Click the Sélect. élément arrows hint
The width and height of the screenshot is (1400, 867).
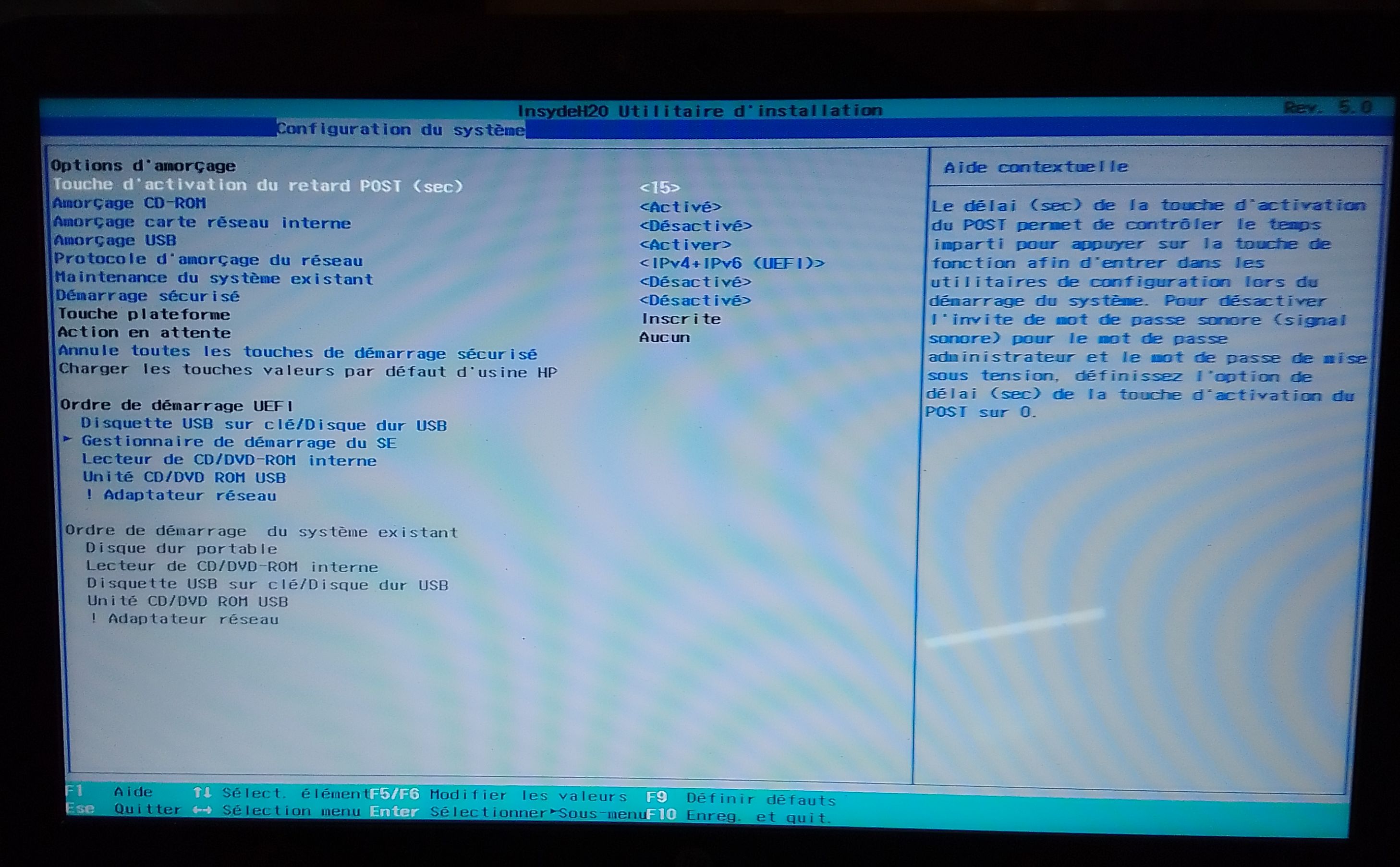pos(280,793)
